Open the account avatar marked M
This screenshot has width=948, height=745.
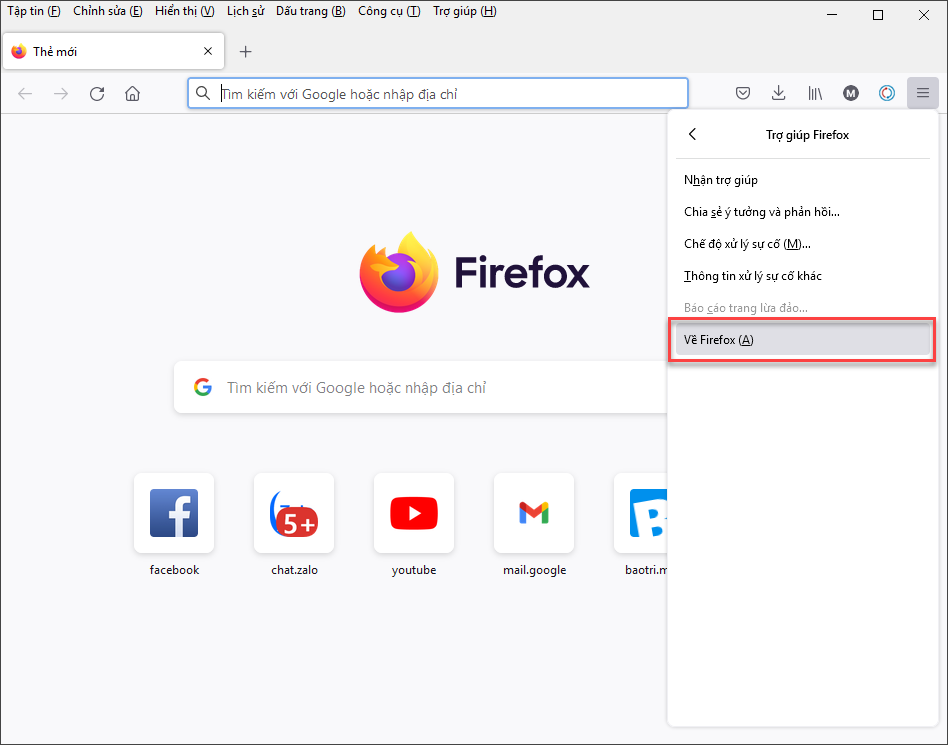pos(851,93)
